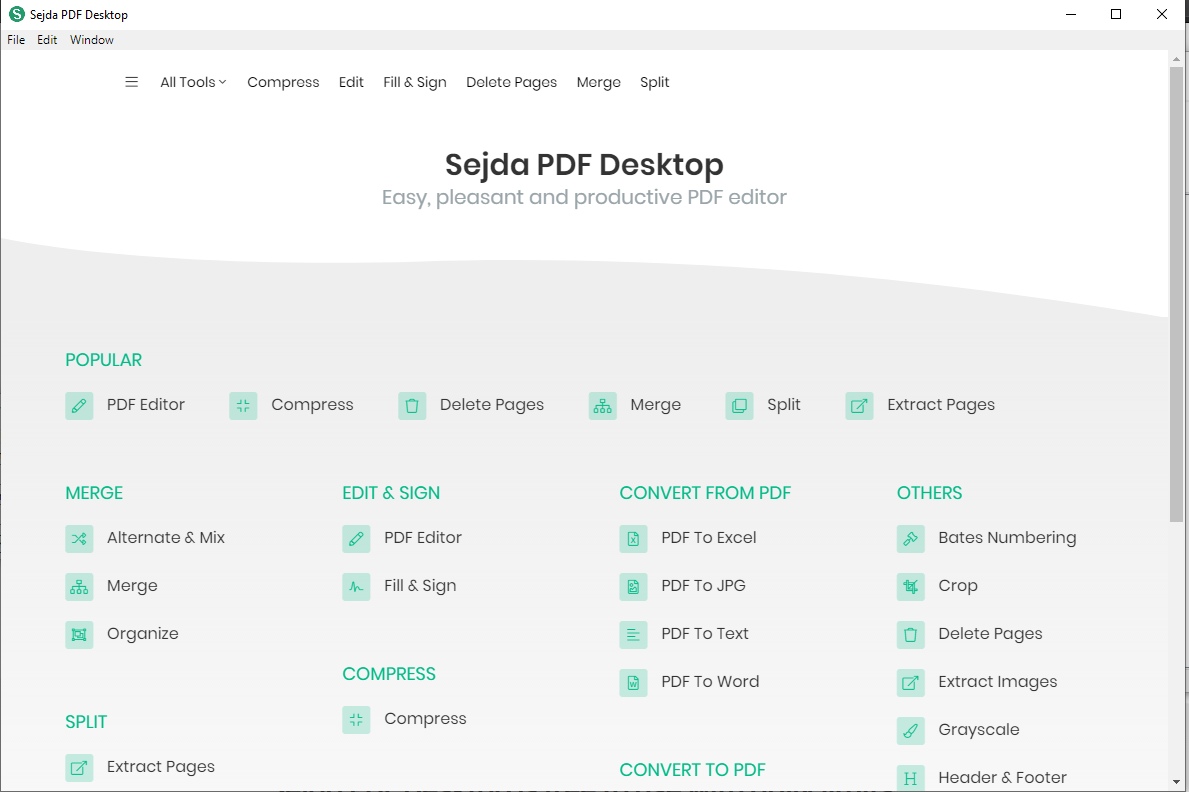Open the Window menu
1189x792 pixels.
pos(92,39)
